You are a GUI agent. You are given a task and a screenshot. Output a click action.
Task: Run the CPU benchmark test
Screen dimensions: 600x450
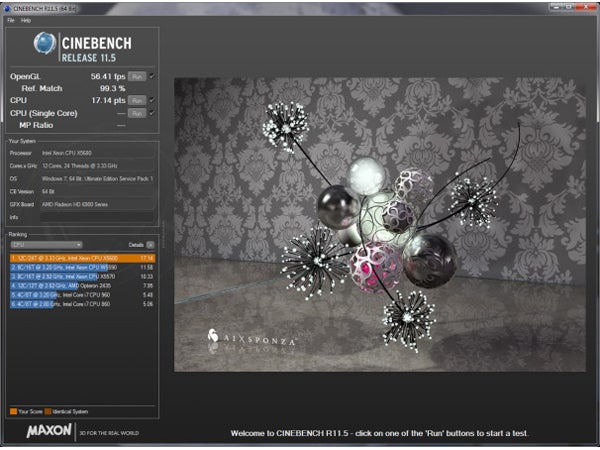[x=137, y=101]
